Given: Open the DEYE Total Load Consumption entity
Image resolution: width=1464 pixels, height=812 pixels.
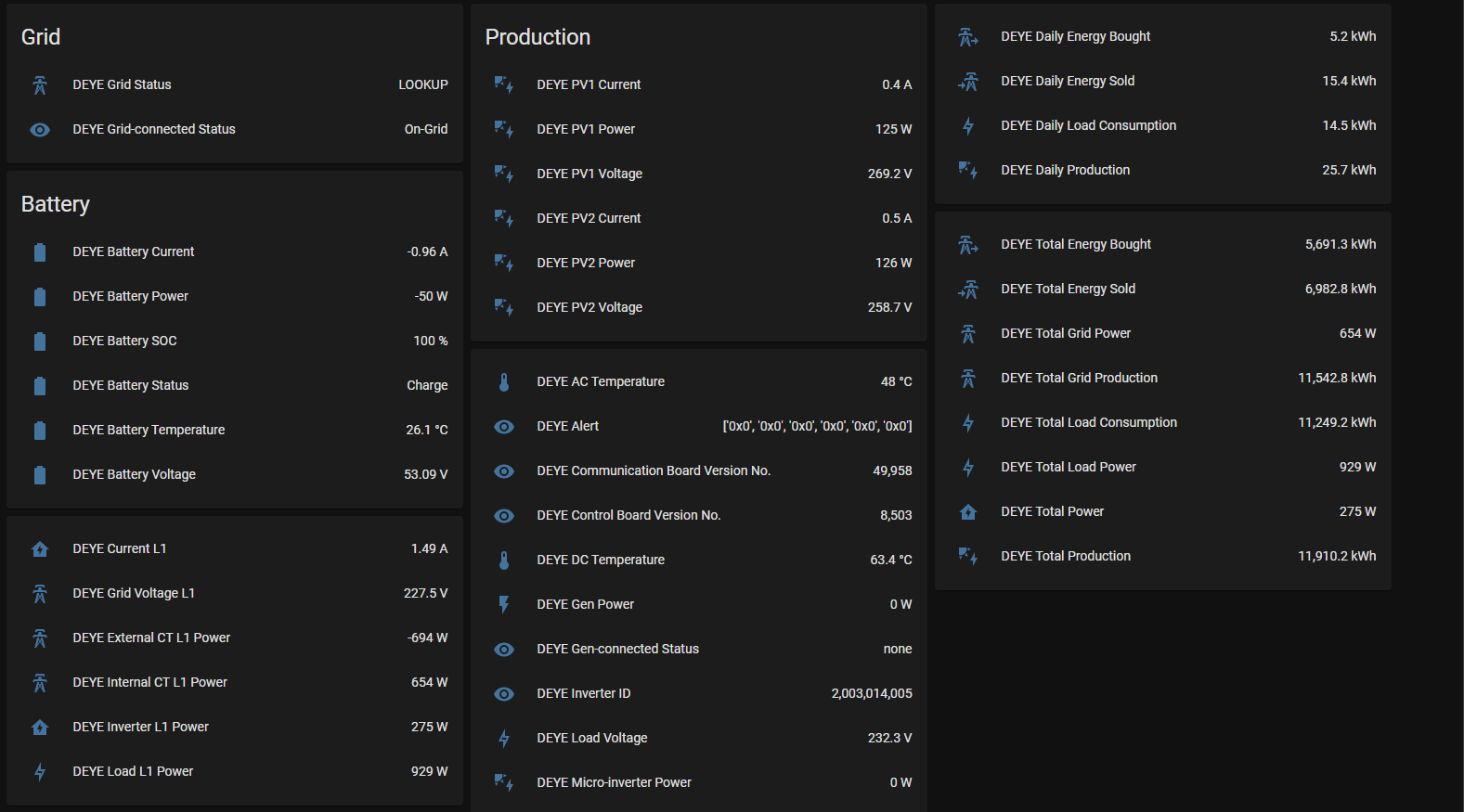Looking at the screenshot, I should 1163,423.
